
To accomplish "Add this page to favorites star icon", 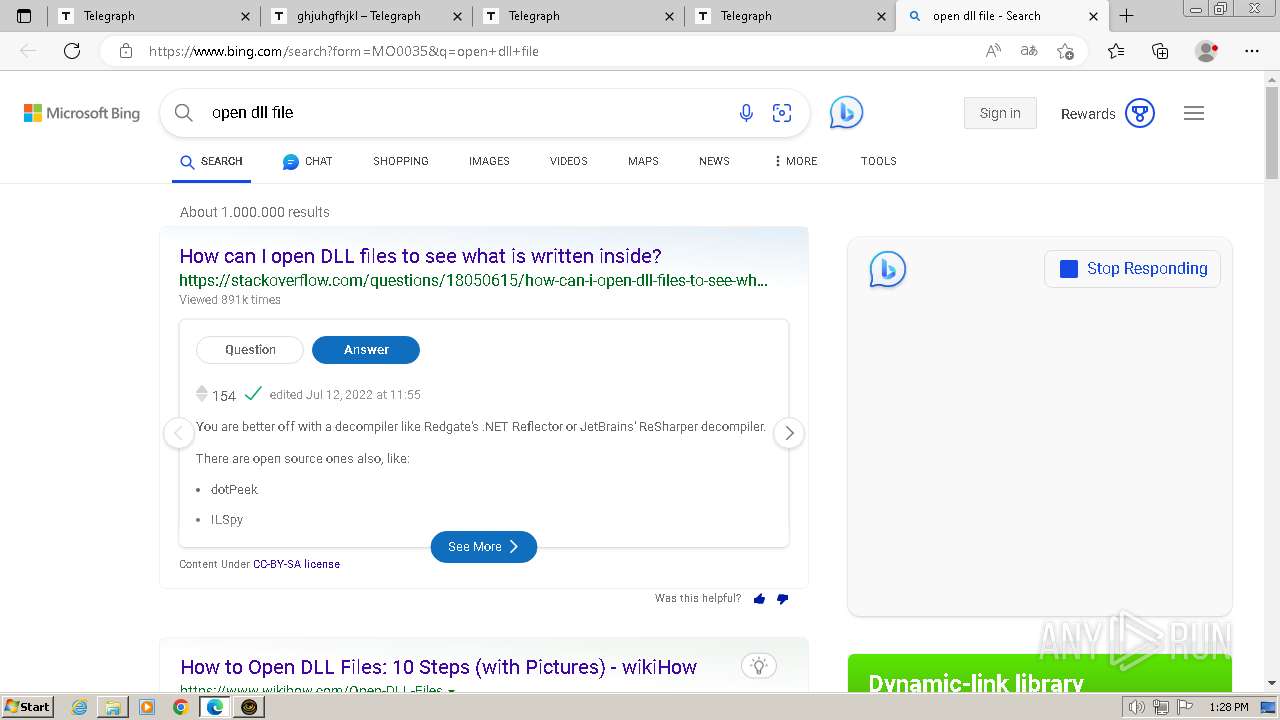I will [x=1065, y=51].
